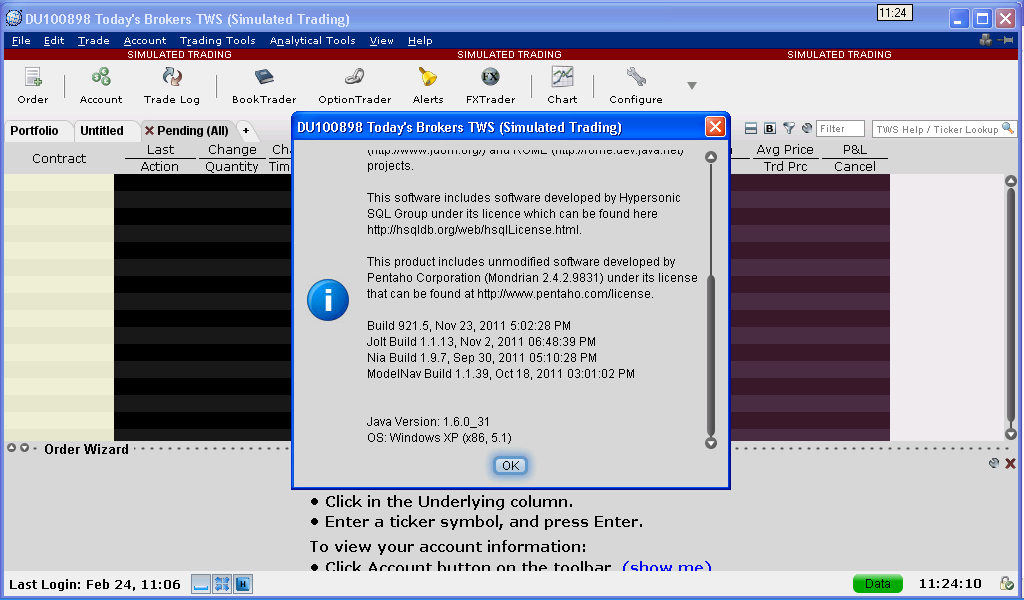Open the Analytical Tools menu
The height and width of the screenshot is (600, 1024).
point(312,40)
